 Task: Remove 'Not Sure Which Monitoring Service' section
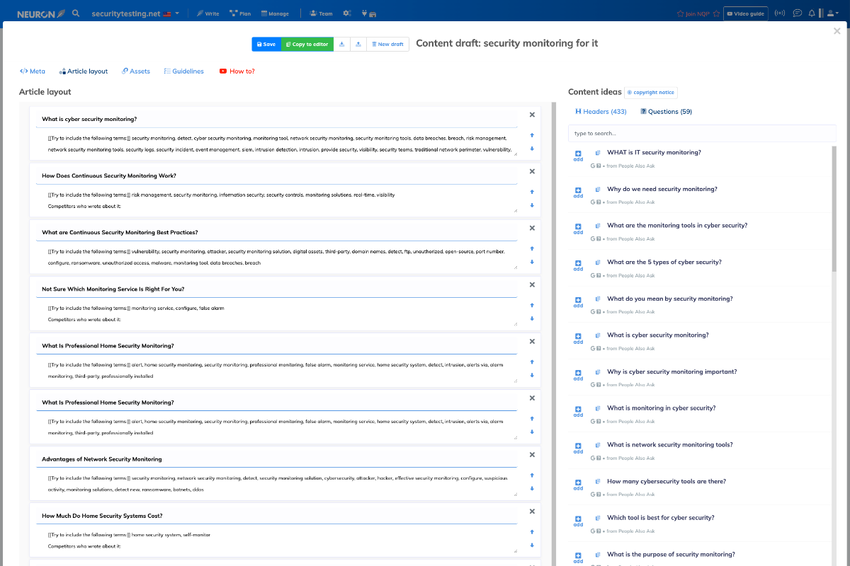click(532, 285)
